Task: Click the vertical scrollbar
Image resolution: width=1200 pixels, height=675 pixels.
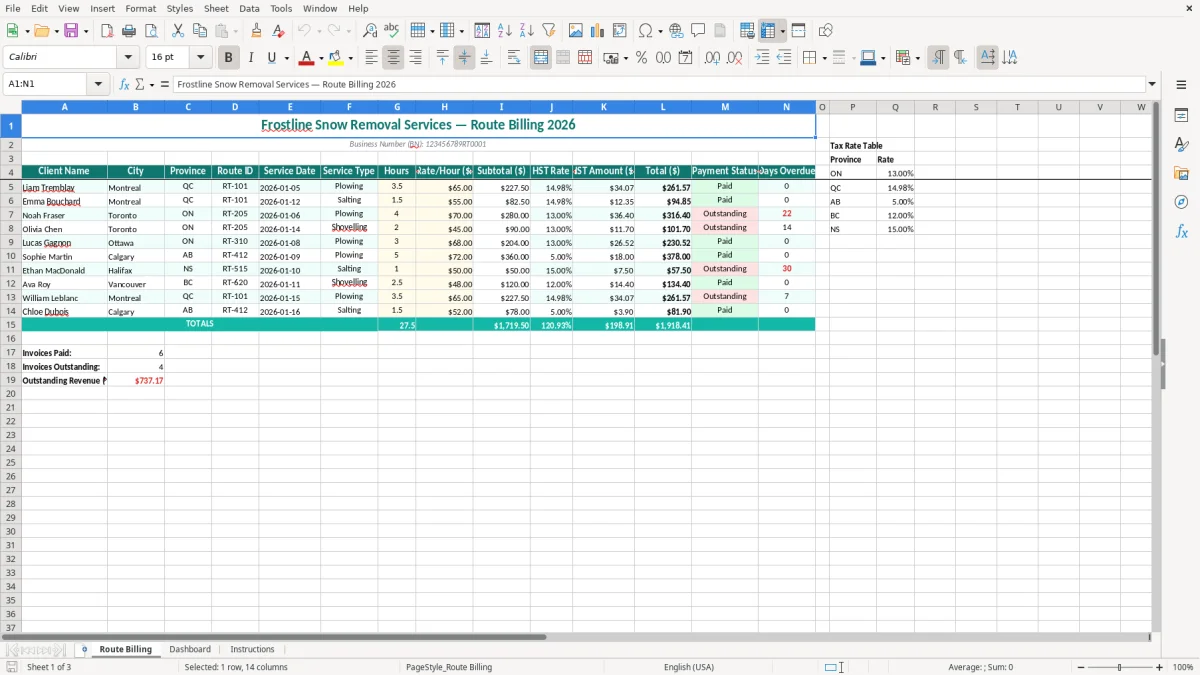Action: 1157,365
